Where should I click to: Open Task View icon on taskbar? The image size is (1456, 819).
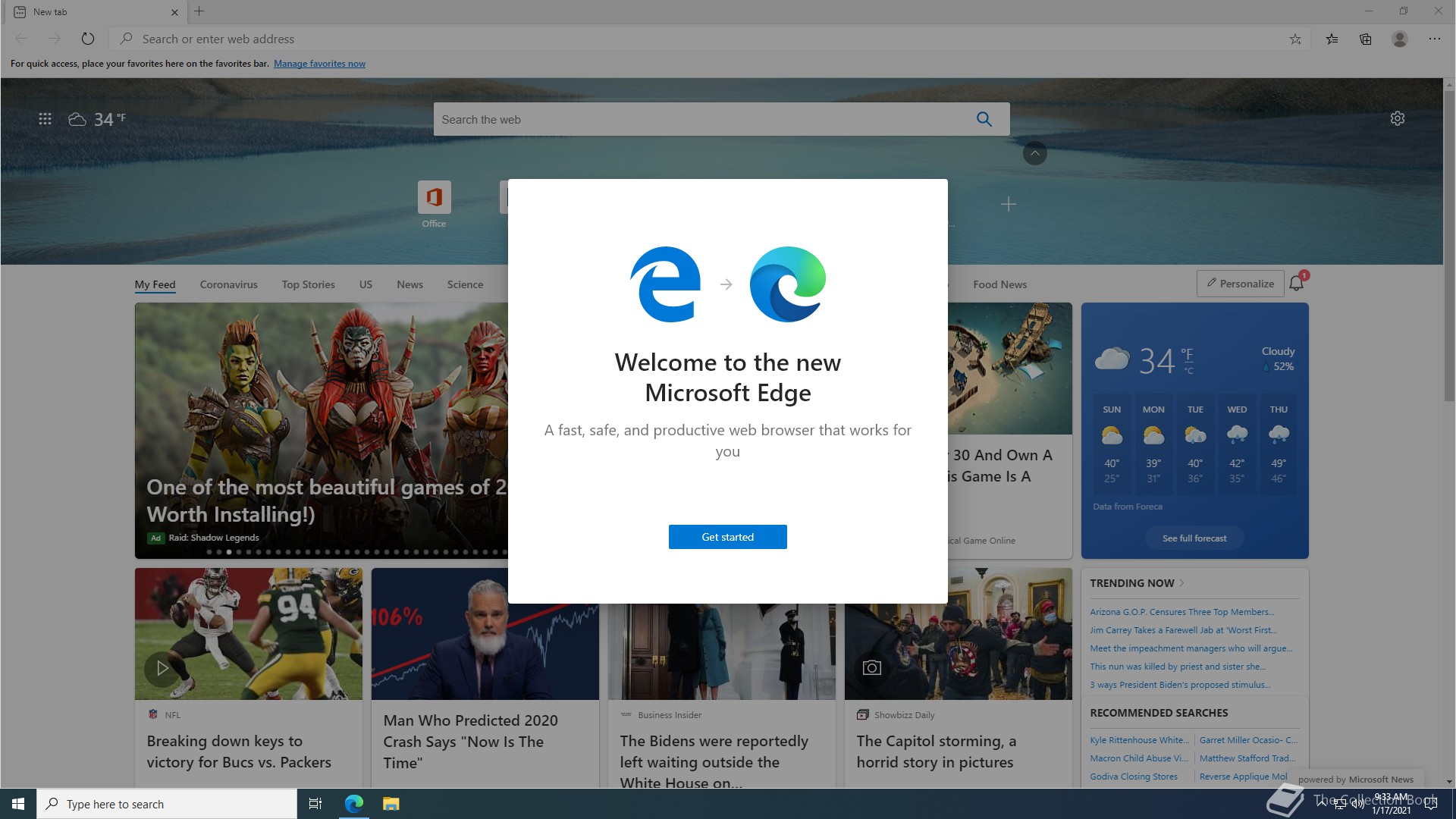click(x=315, y=804)
